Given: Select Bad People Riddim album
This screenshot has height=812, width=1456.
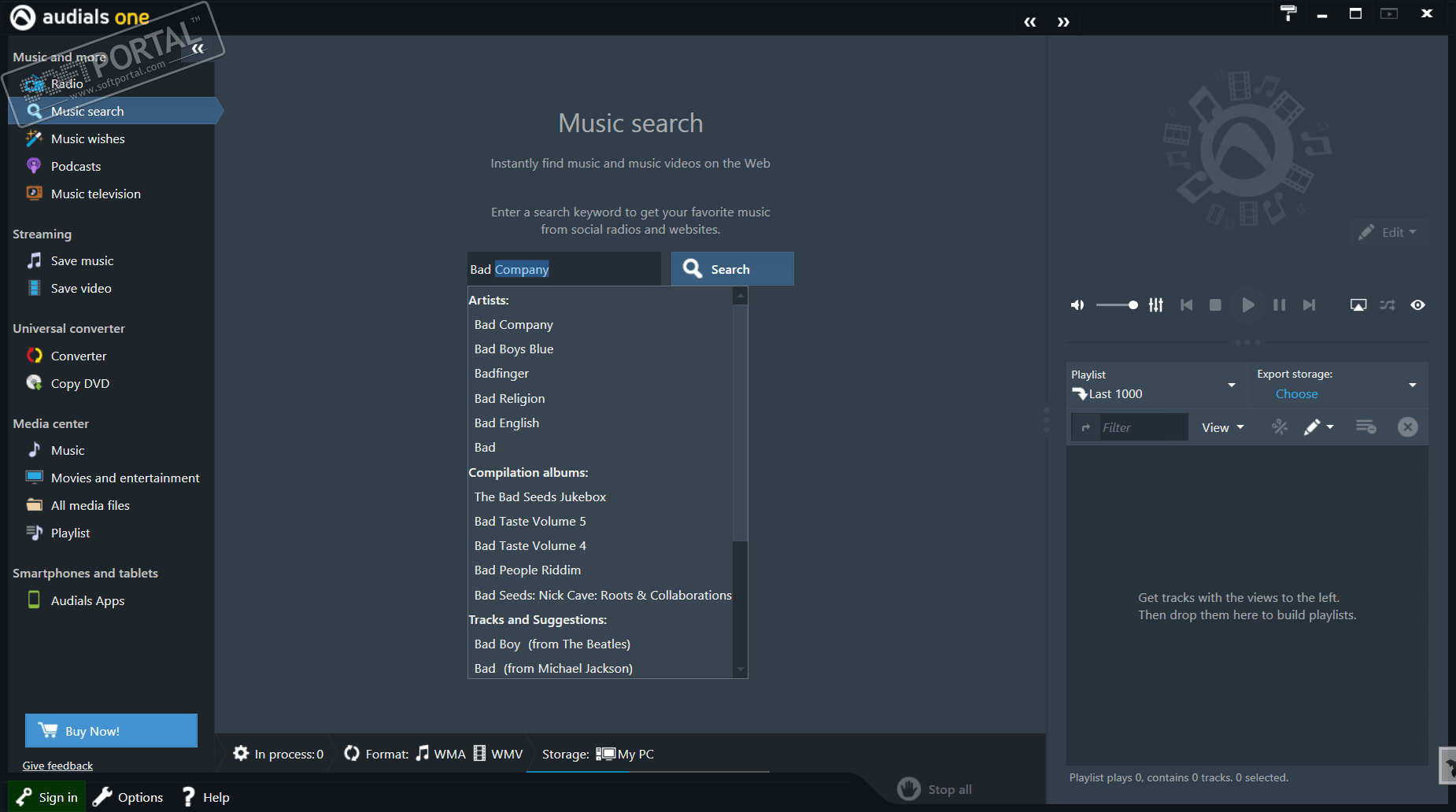Looking at the screenshot, I should click(x=527, y=570).
